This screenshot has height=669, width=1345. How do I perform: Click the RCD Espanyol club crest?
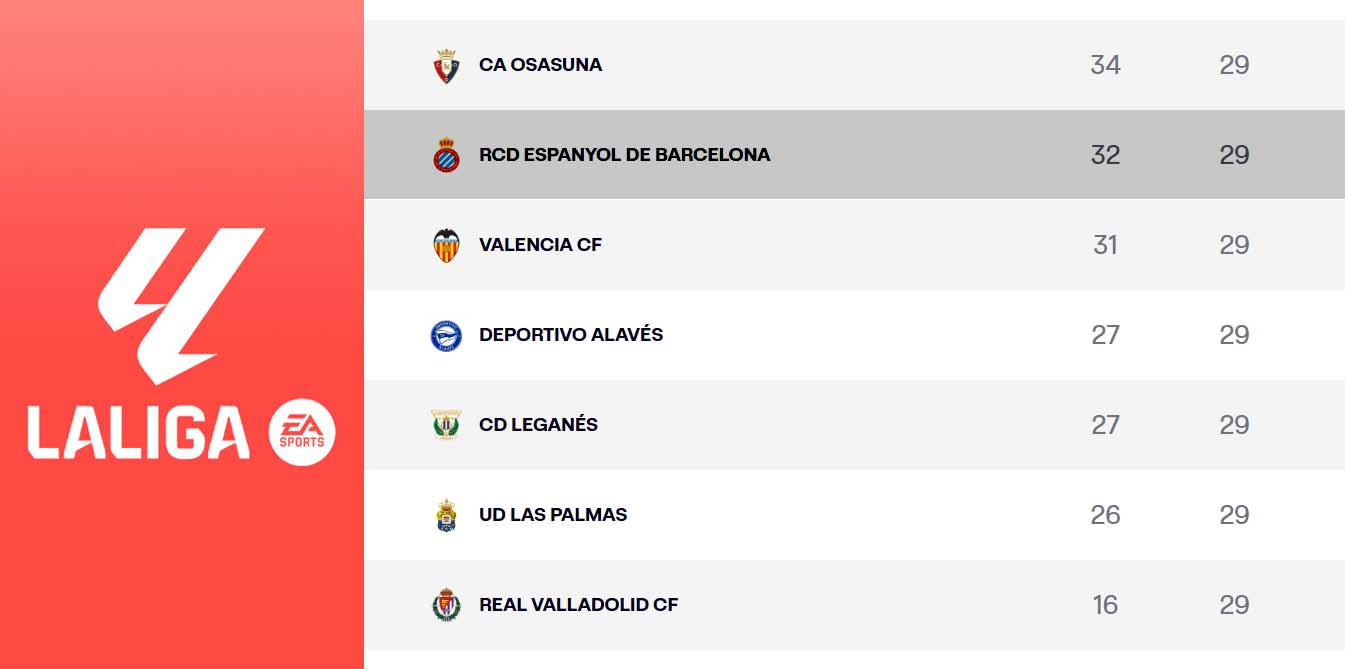[446, 155]
